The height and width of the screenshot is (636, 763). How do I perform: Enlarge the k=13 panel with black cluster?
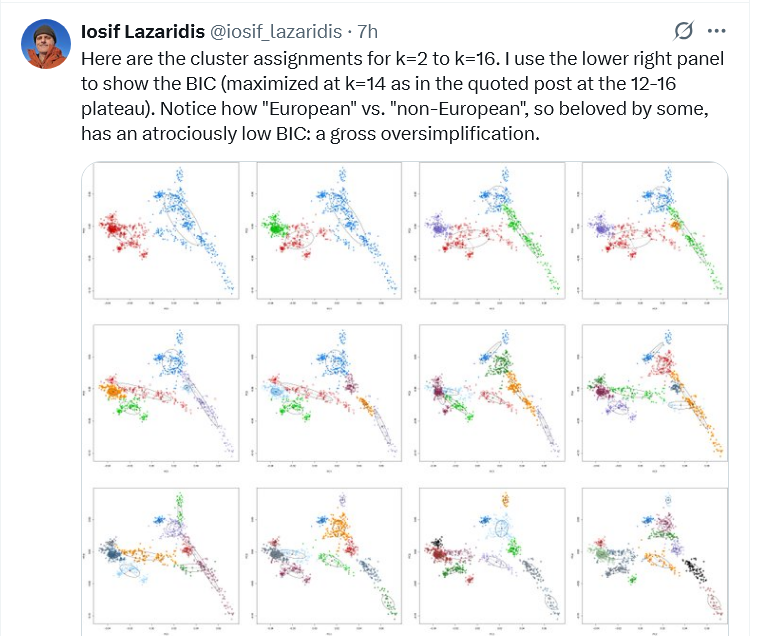[x=649, y=555]
